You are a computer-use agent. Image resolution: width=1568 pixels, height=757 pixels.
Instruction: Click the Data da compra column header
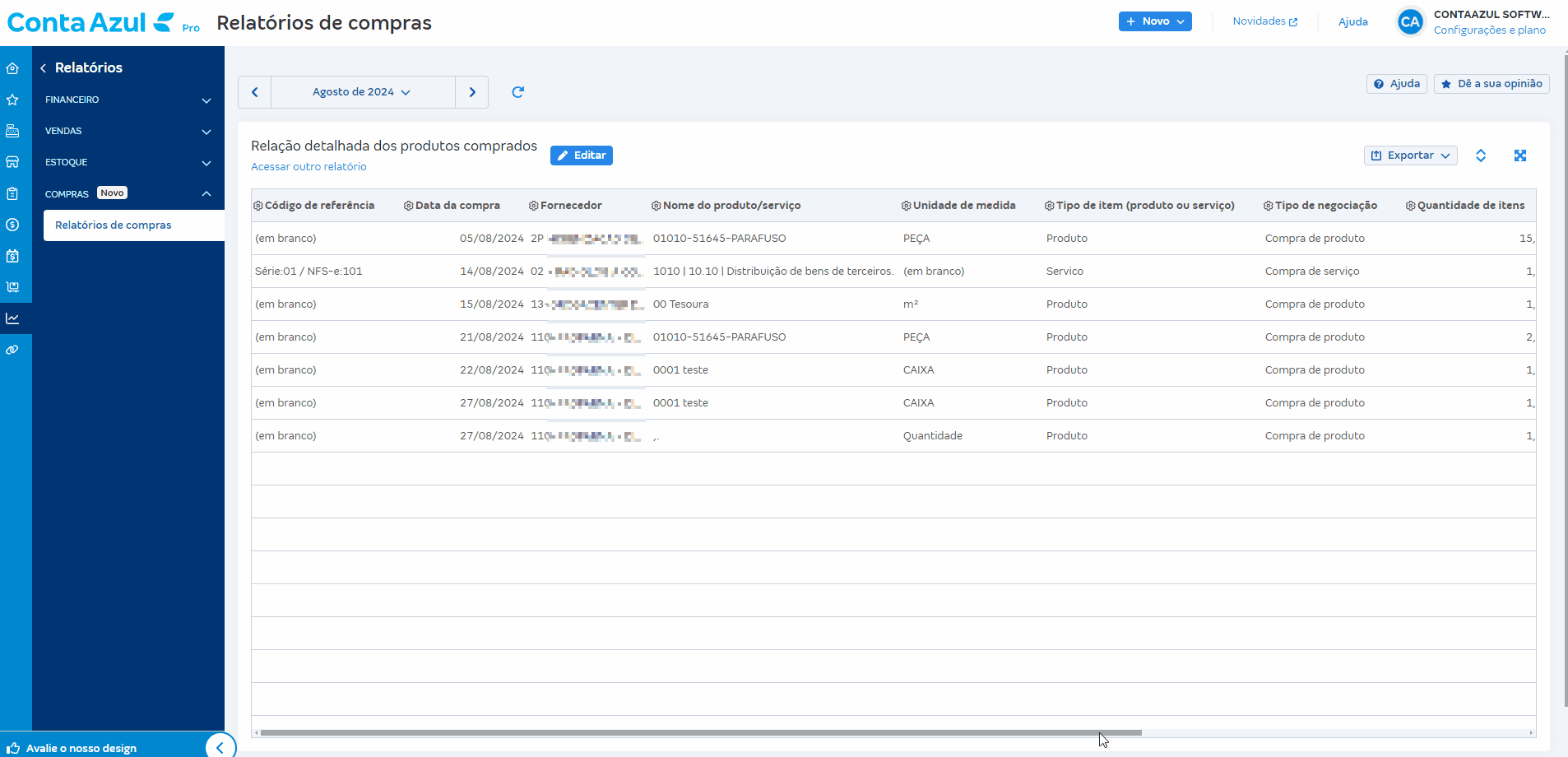tap(457, 206)
